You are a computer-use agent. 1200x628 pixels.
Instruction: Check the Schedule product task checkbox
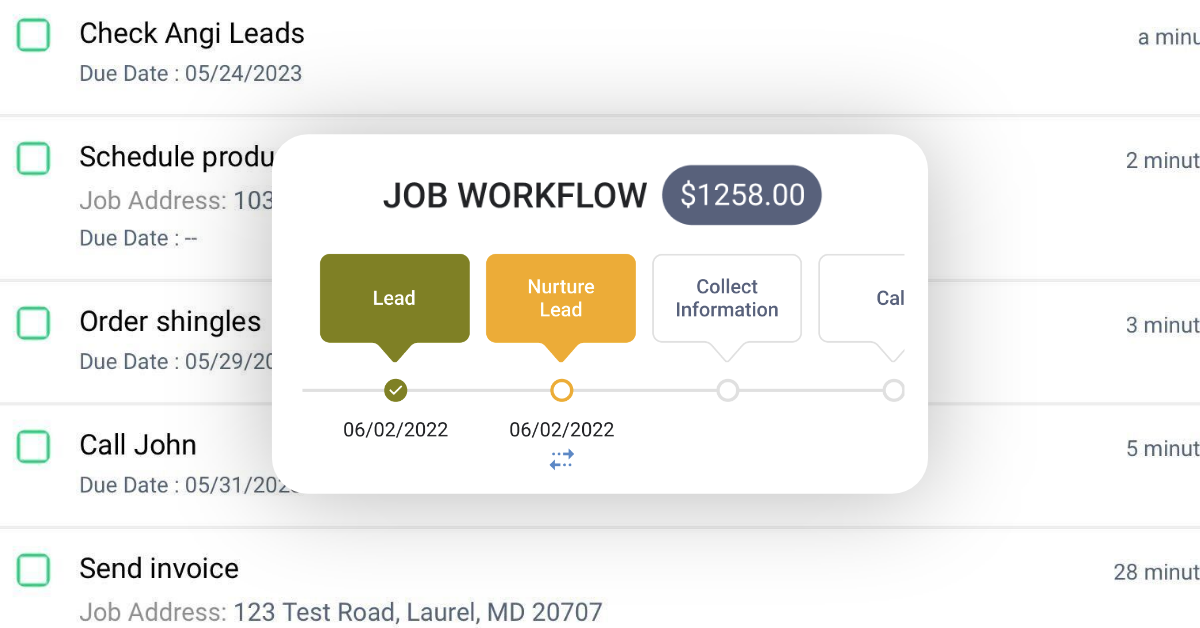pos(35,159)
